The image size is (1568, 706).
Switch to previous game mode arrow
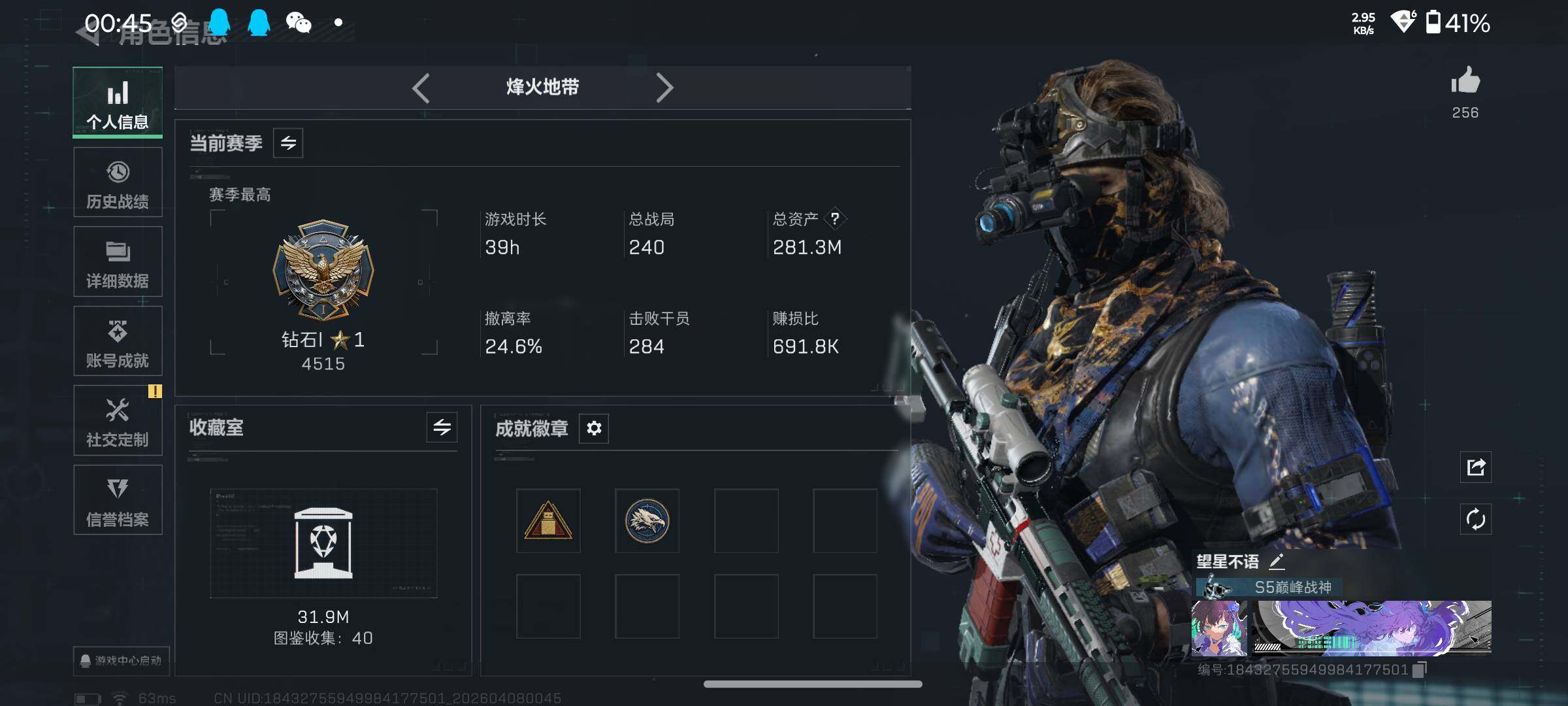click(421, 88)
